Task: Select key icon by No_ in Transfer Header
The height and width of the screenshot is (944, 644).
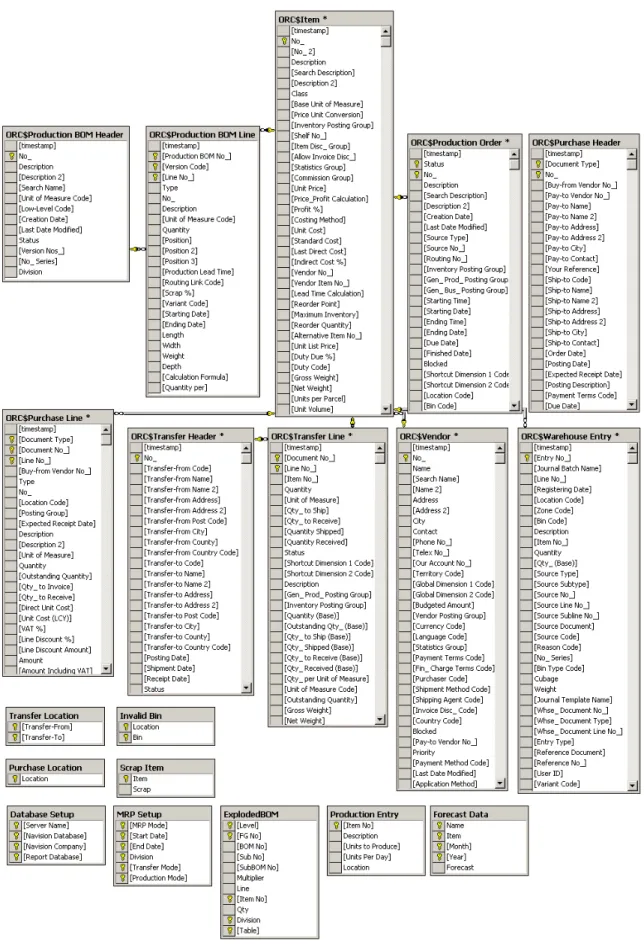Action: pyautogui.click(x=137, y=458)
